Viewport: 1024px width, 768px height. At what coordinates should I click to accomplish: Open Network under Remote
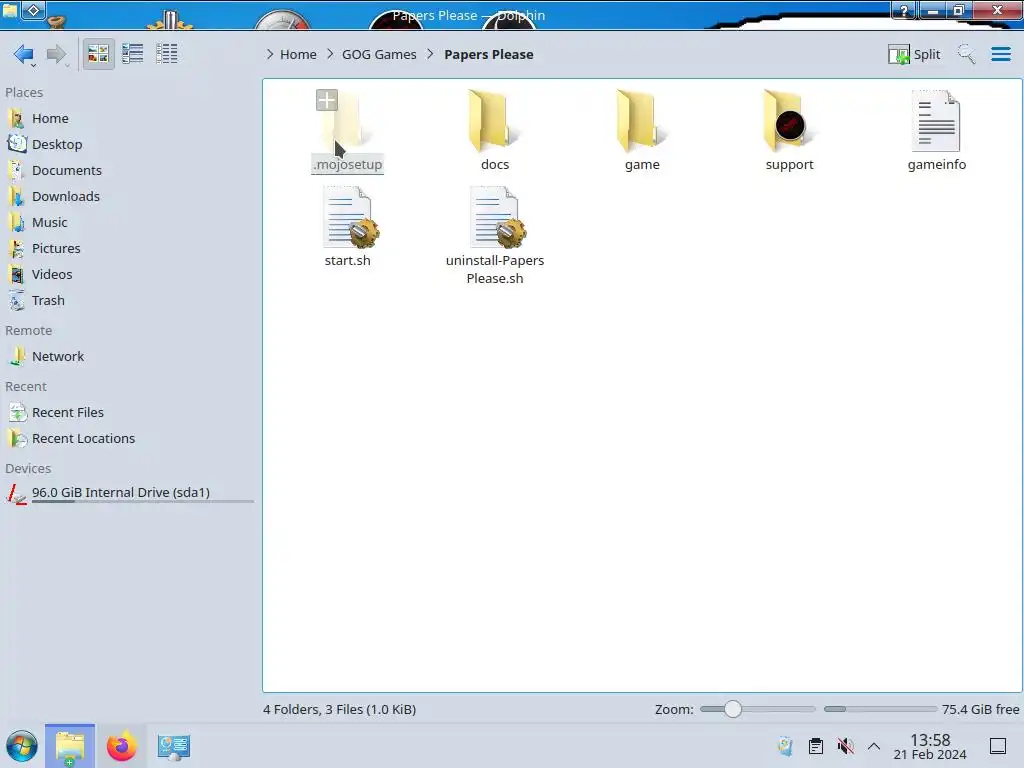(x=58, y=357)
